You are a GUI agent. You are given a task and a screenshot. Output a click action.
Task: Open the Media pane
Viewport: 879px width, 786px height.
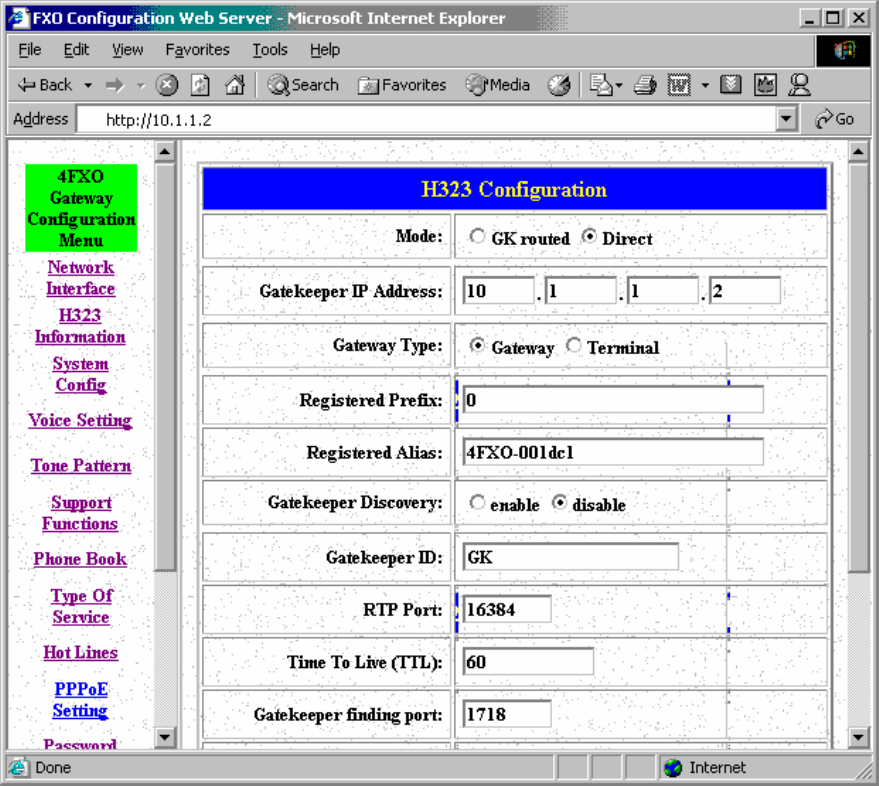click(498, 86)
